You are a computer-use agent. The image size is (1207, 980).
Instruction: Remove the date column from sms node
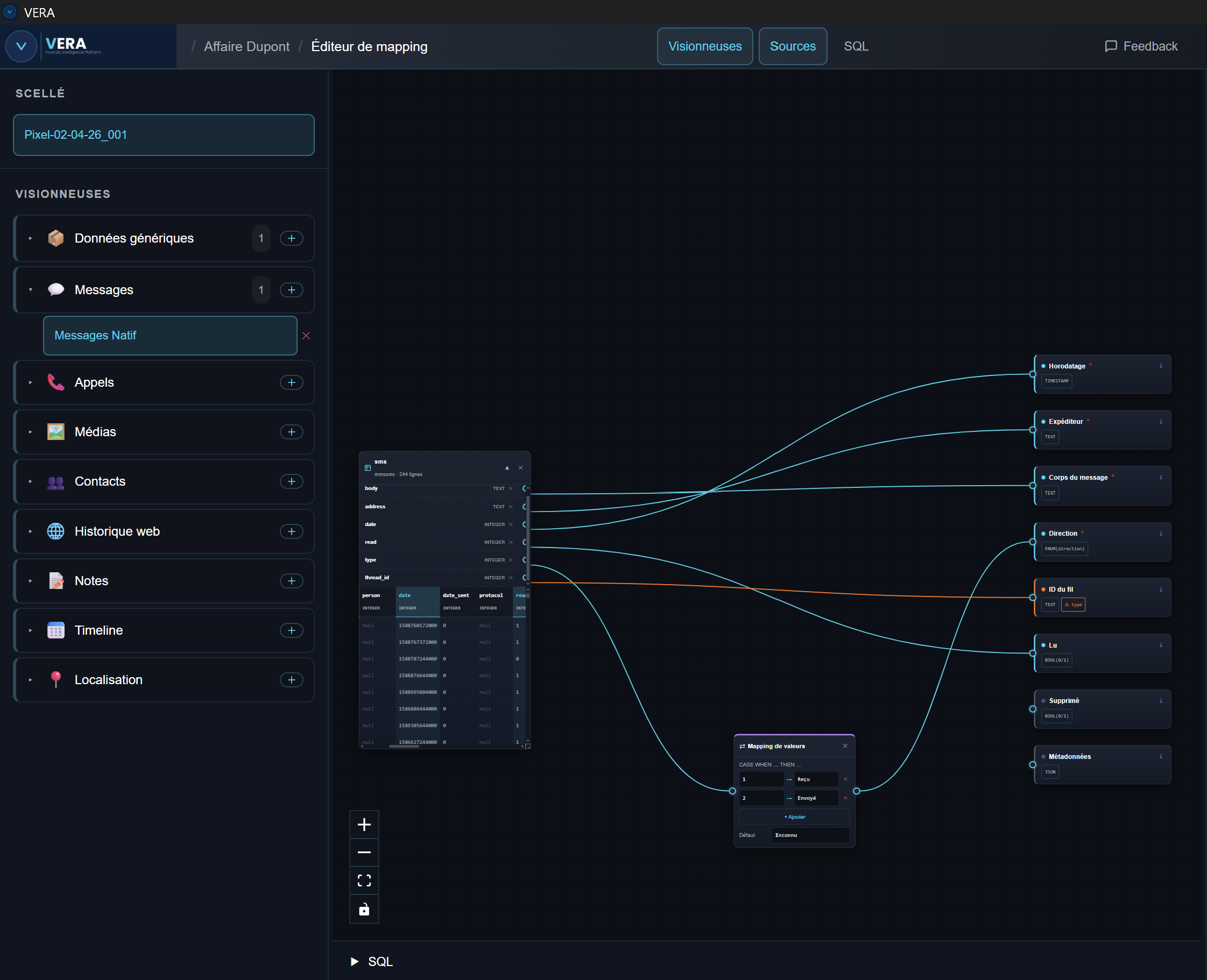tap(511, 524)
